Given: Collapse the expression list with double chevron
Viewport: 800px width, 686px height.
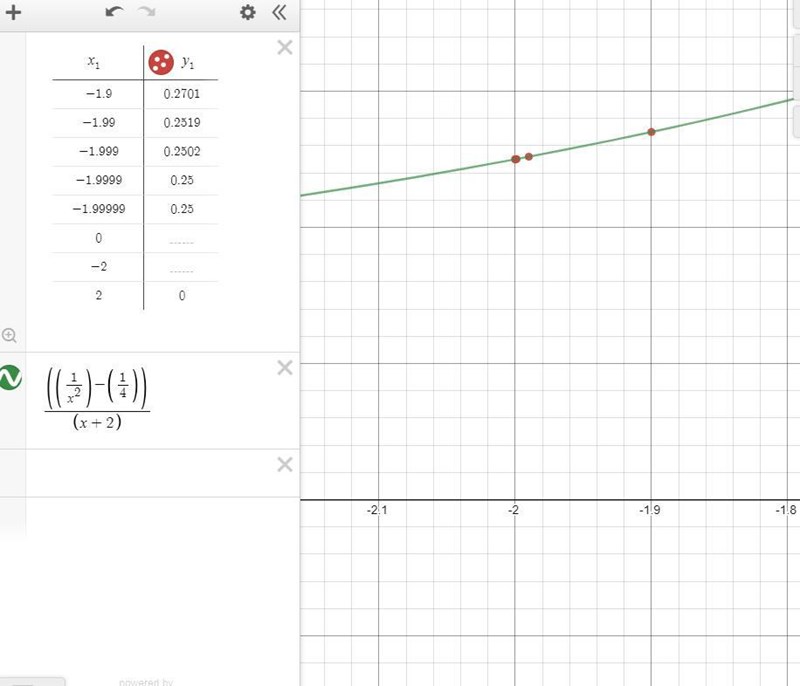Looking at the screenshot, I should click(279, 14).
